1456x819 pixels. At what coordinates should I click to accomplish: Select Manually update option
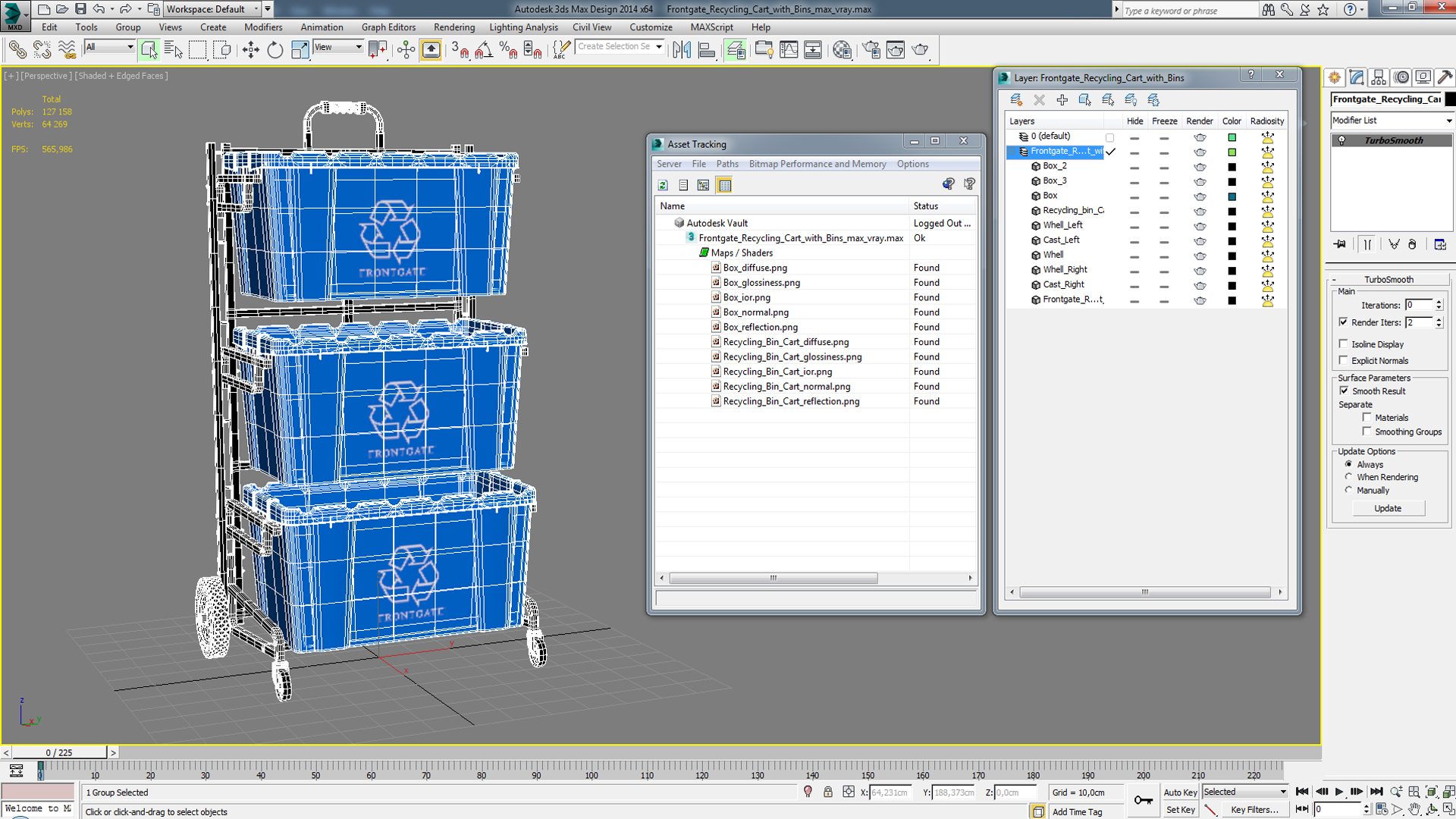point(1348,490)
